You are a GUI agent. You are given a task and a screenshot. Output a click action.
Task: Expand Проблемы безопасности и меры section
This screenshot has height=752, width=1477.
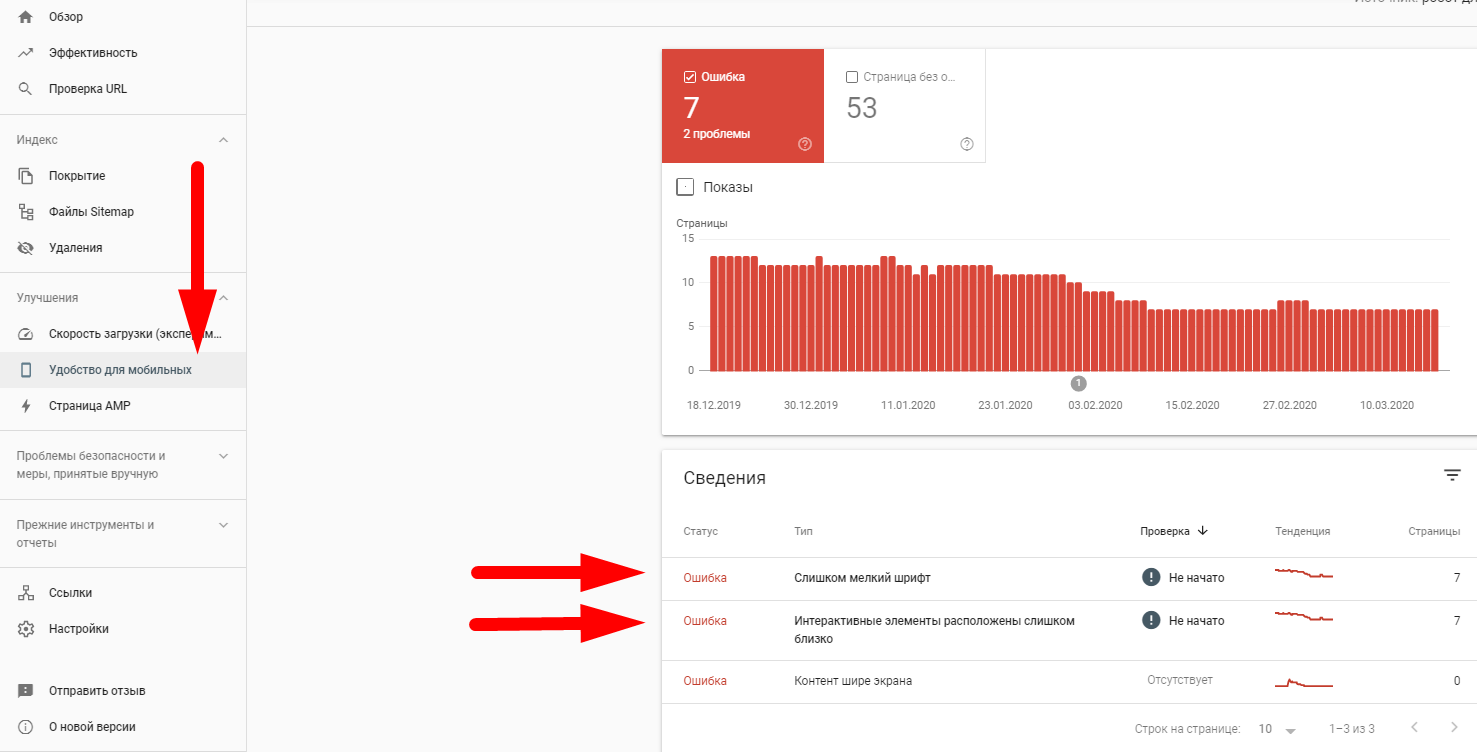(223, 456)
